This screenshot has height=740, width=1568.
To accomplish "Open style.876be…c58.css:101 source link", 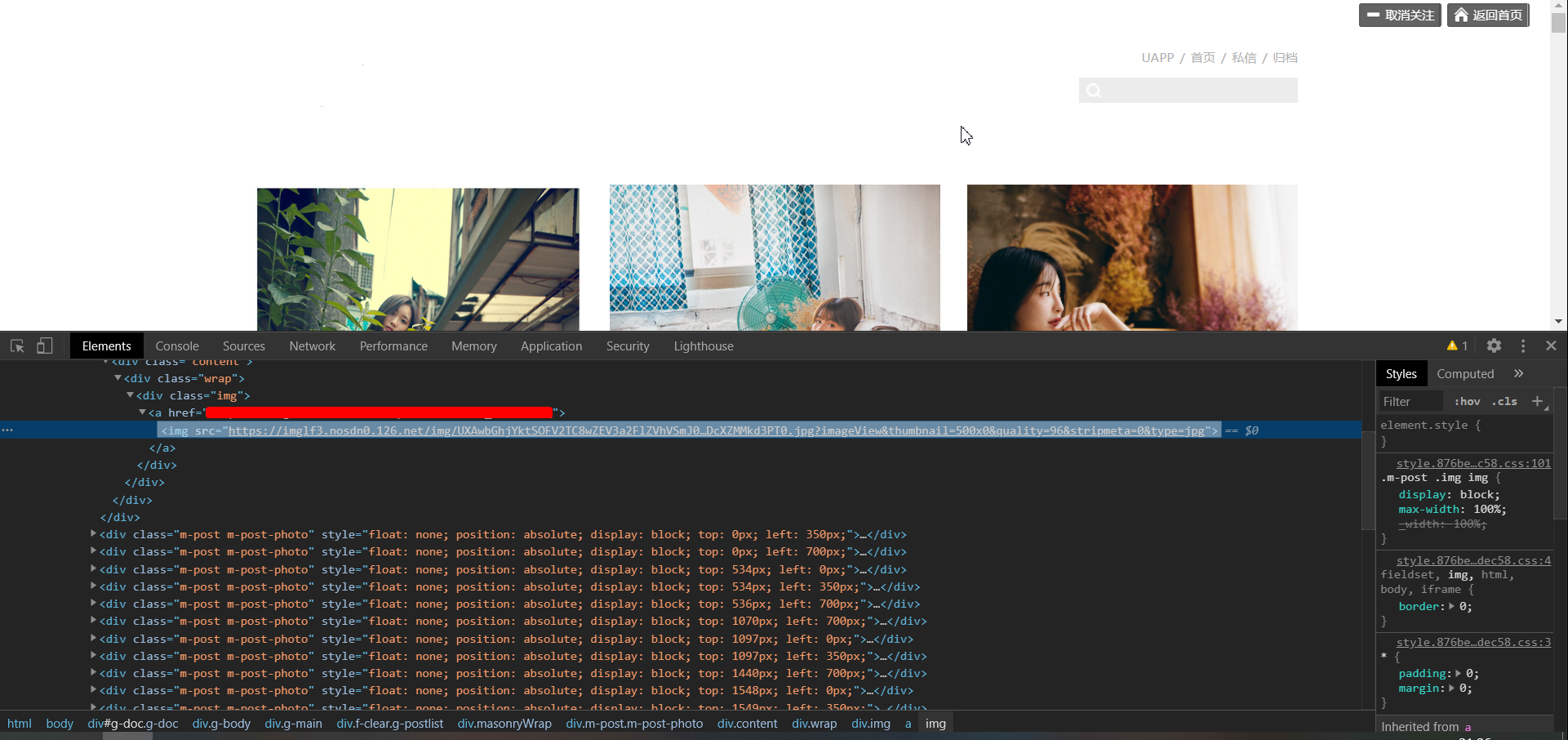I will [1473, 463].
